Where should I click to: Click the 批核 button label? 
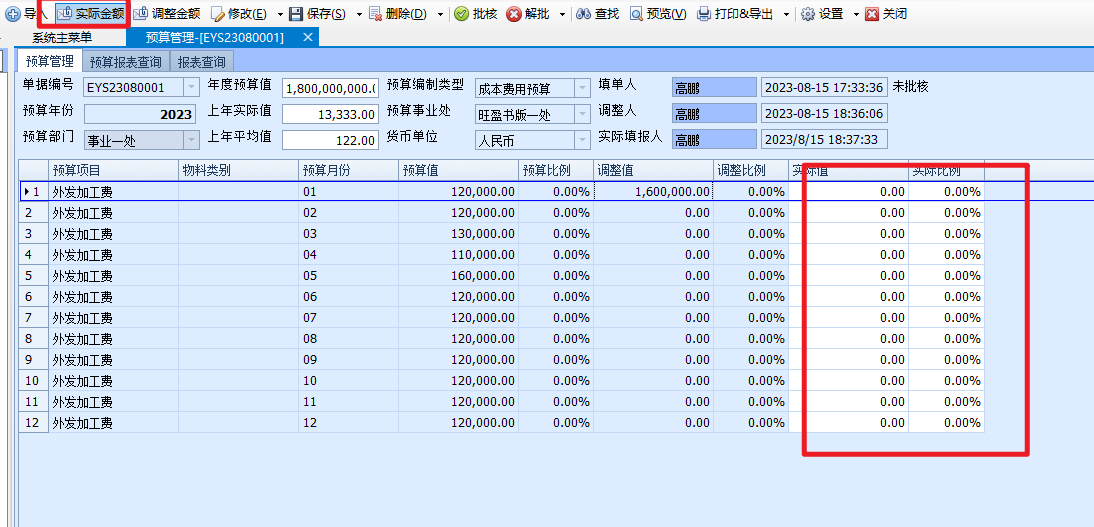485,13
